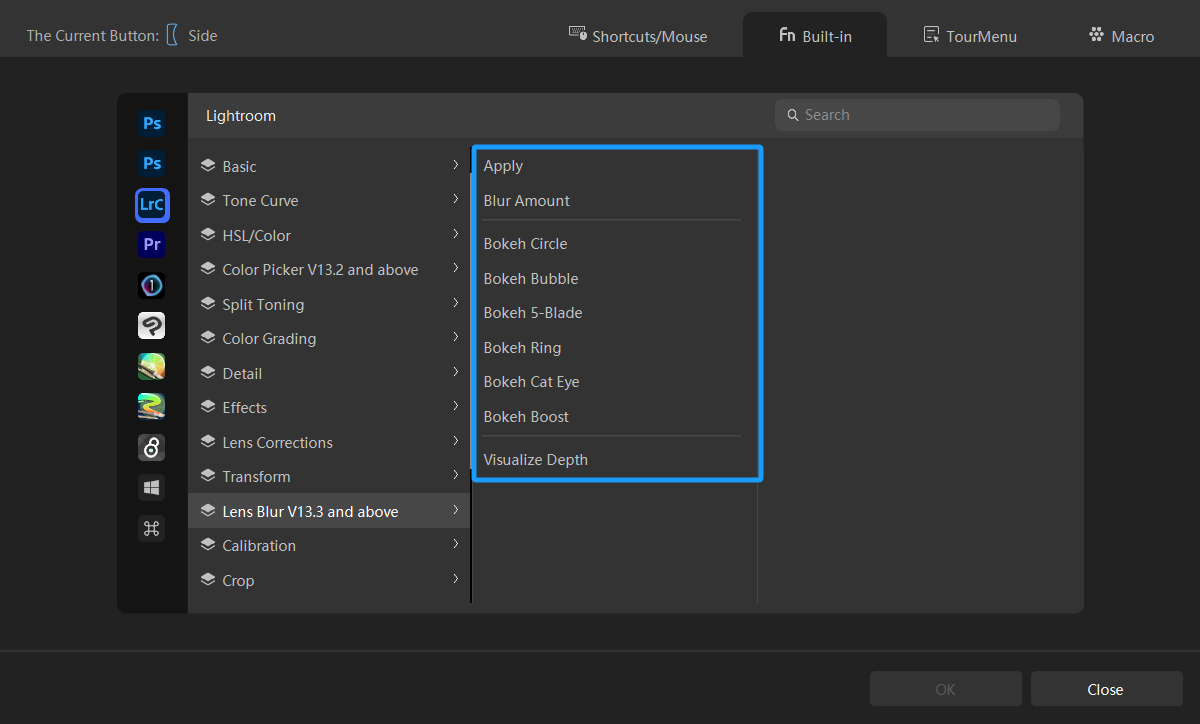The height and width of the screenshot is (724, 1200).
Task: Click the layers icon beside Color Grading
Action: 208,338
